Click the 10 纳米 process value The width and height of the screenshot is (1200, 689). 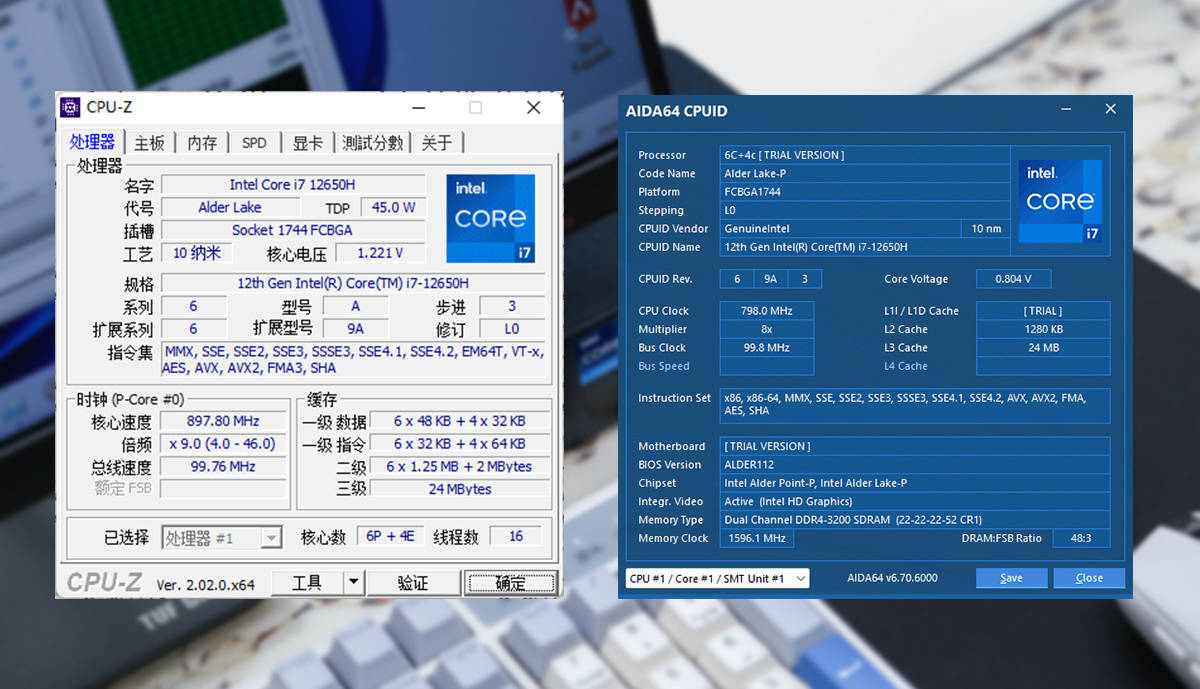[x=197, y=253]
